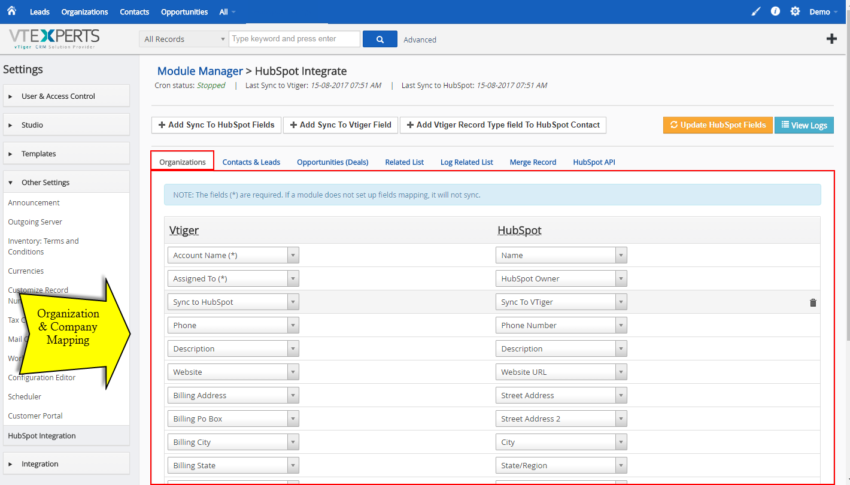
Task: Open the Billing Po Box dropdown
Action: click(x=233, y=418)
